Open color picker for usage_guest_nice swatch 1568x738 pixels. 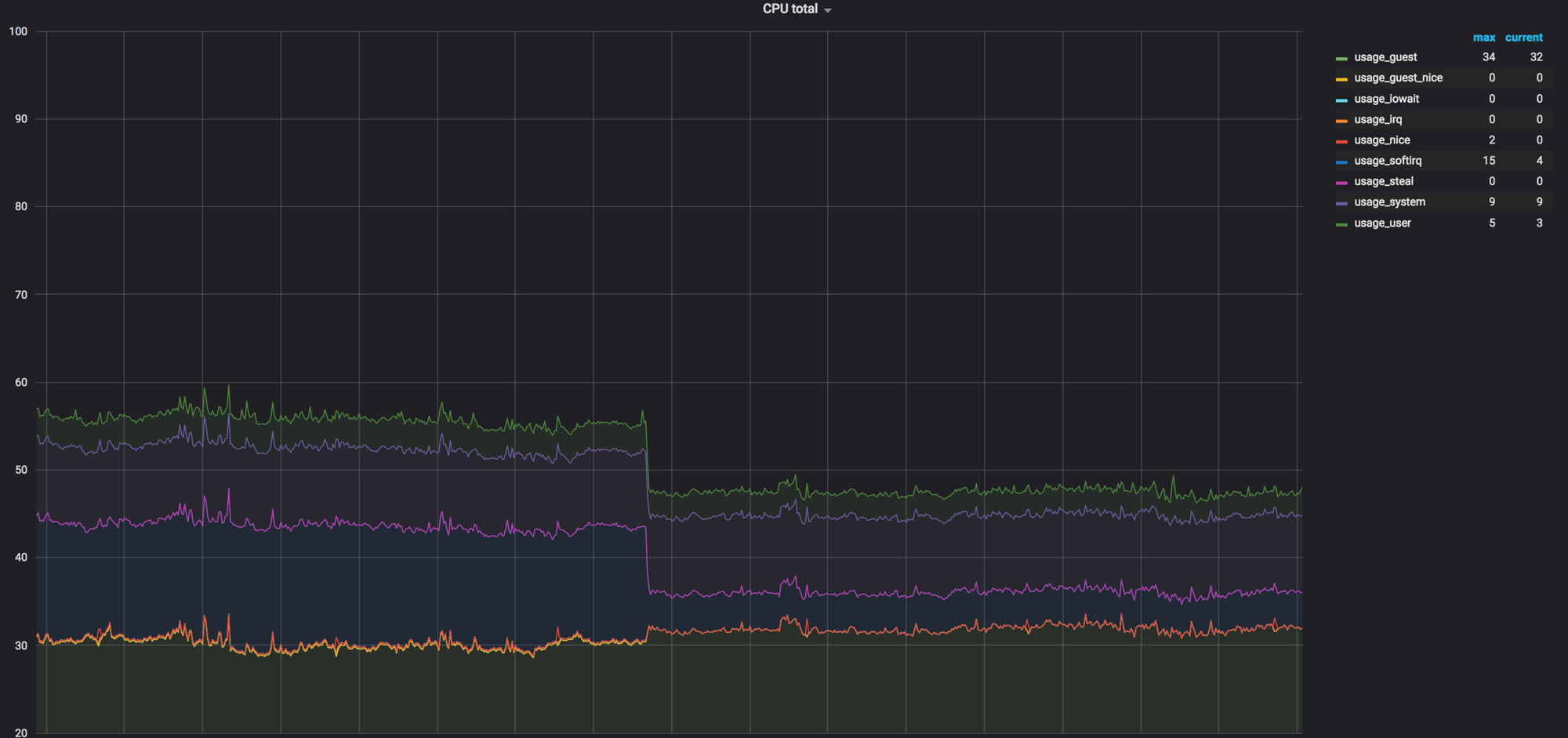[1341, 79]
